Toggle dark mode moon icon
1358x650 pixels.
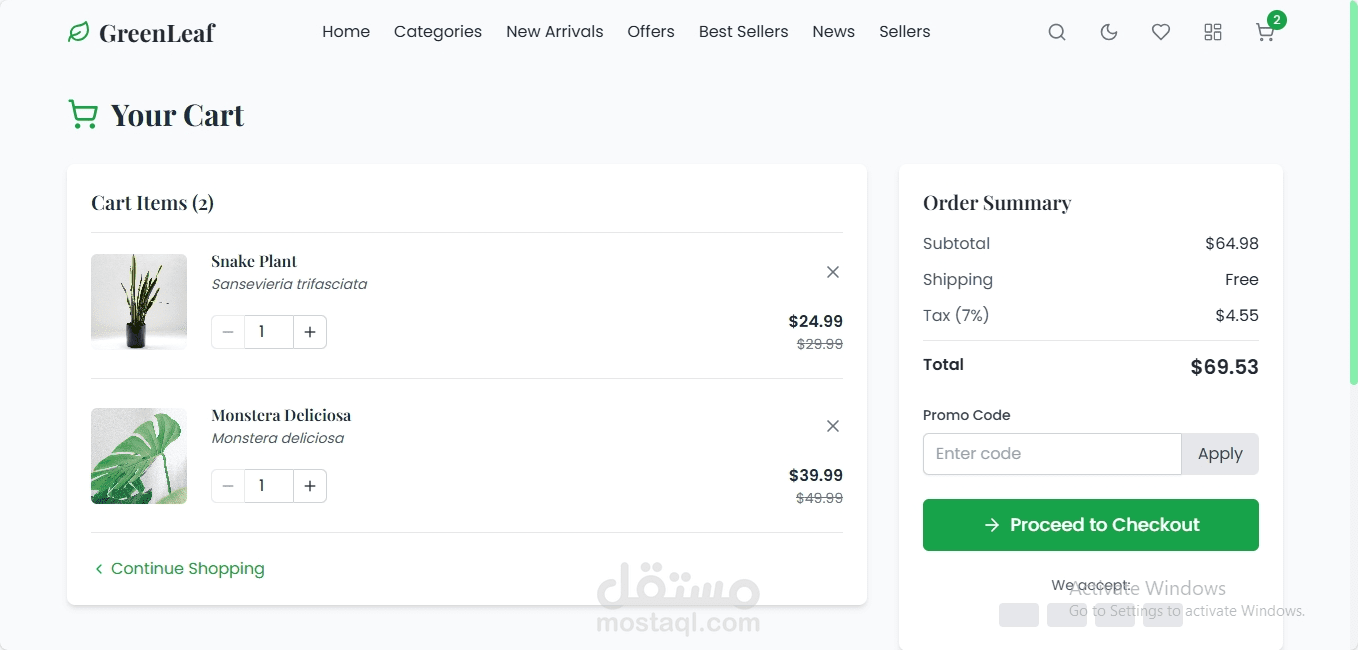[1109, 32]
